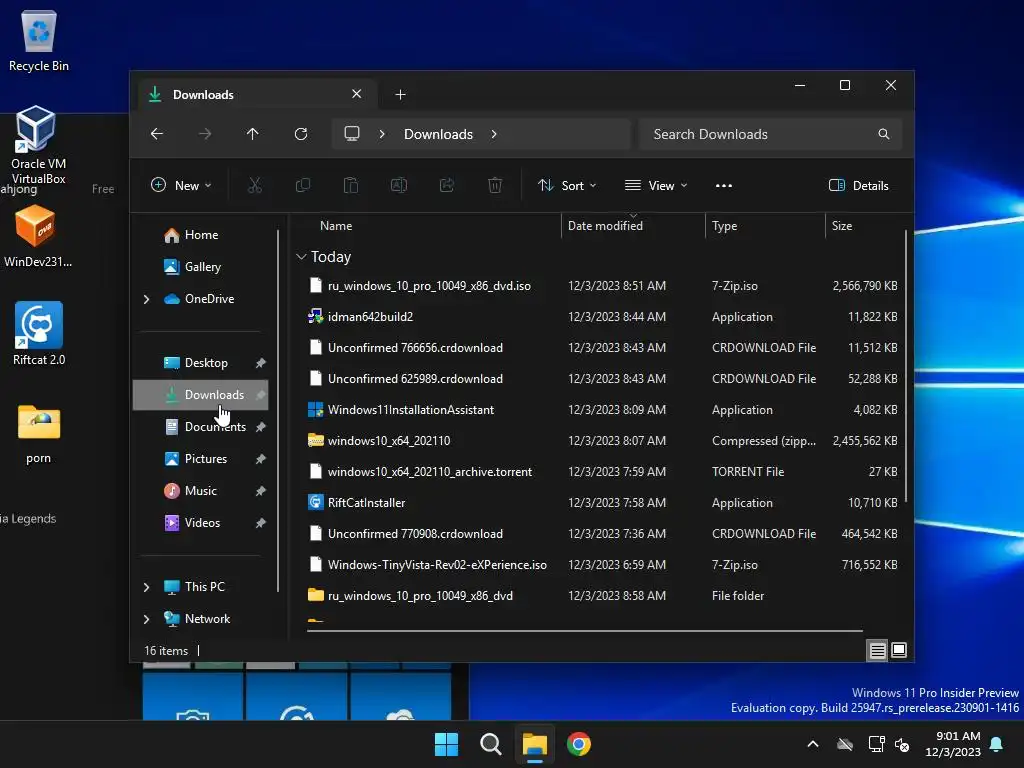Click the clock and date in taskbar
Screen dimensions: 1024x768
pos(953,744)
